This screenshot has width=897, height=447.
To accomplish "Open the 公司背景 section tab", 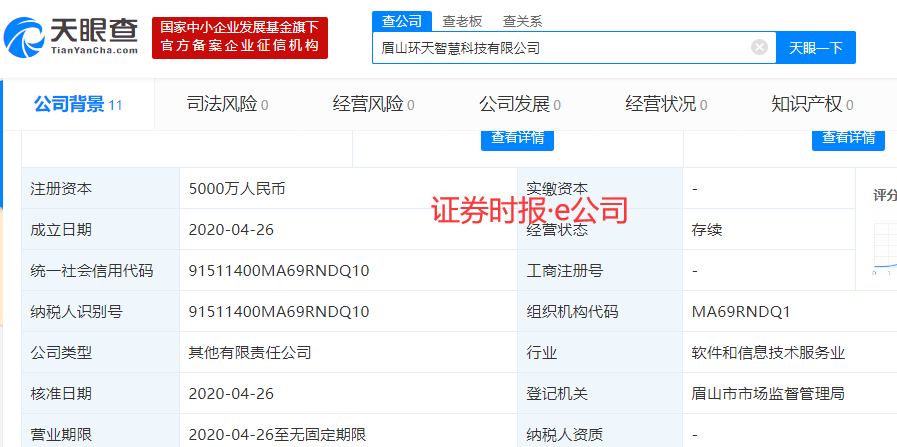I will [78, 104].
